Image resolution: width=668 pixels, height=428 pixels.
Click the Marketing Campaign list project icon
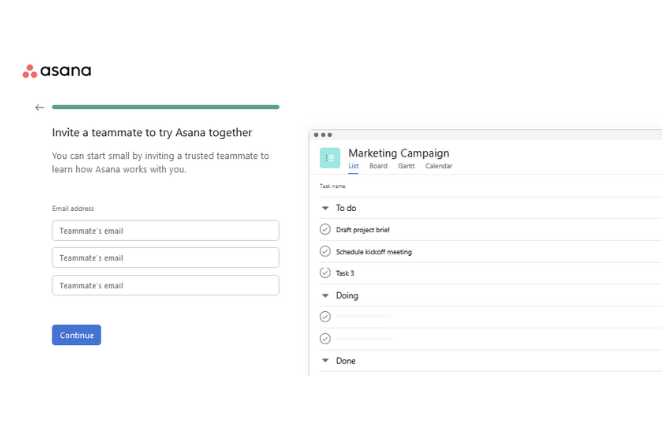point(330,158)
